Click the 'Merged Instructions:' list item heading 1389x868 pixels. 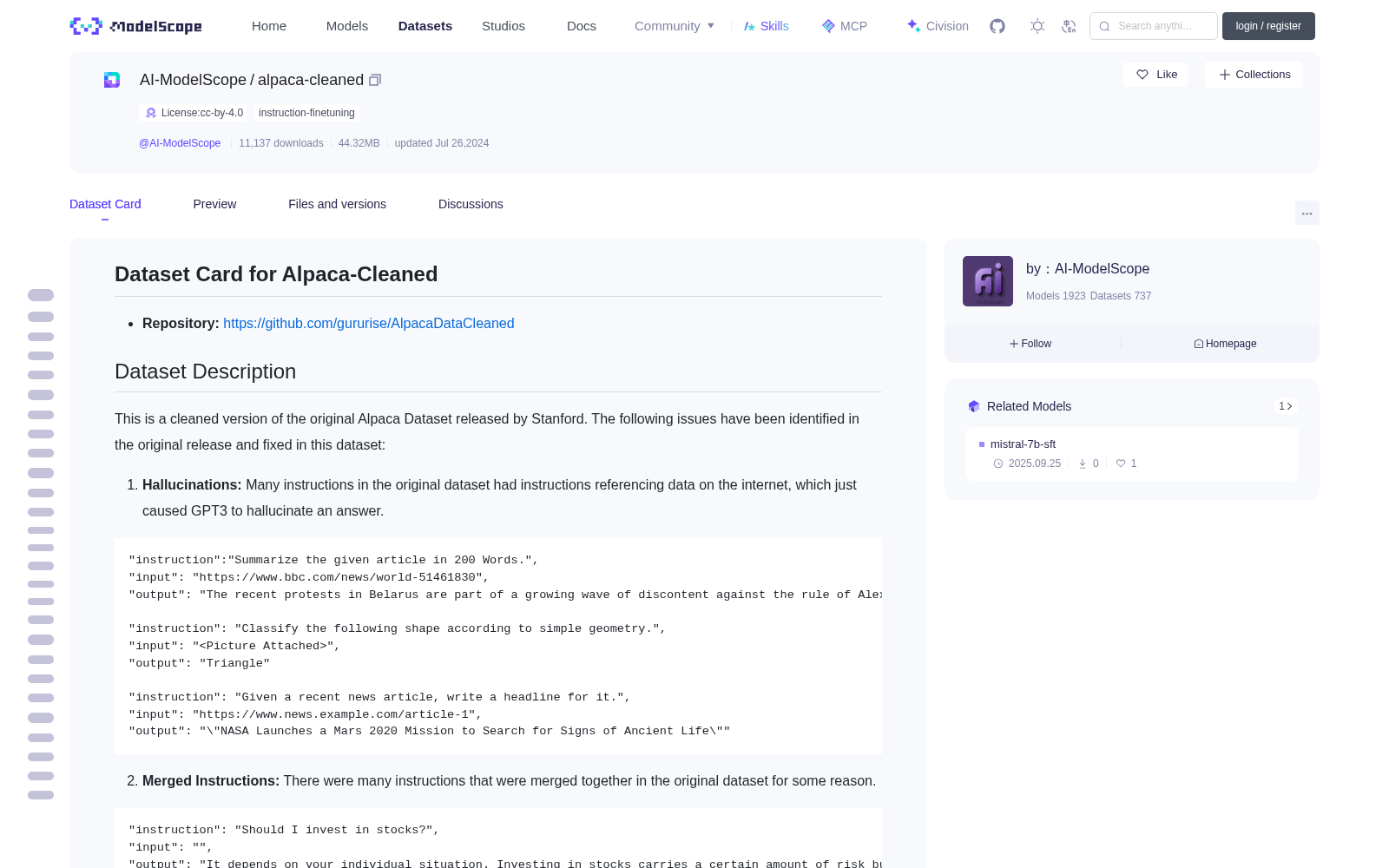pos(211,781)
